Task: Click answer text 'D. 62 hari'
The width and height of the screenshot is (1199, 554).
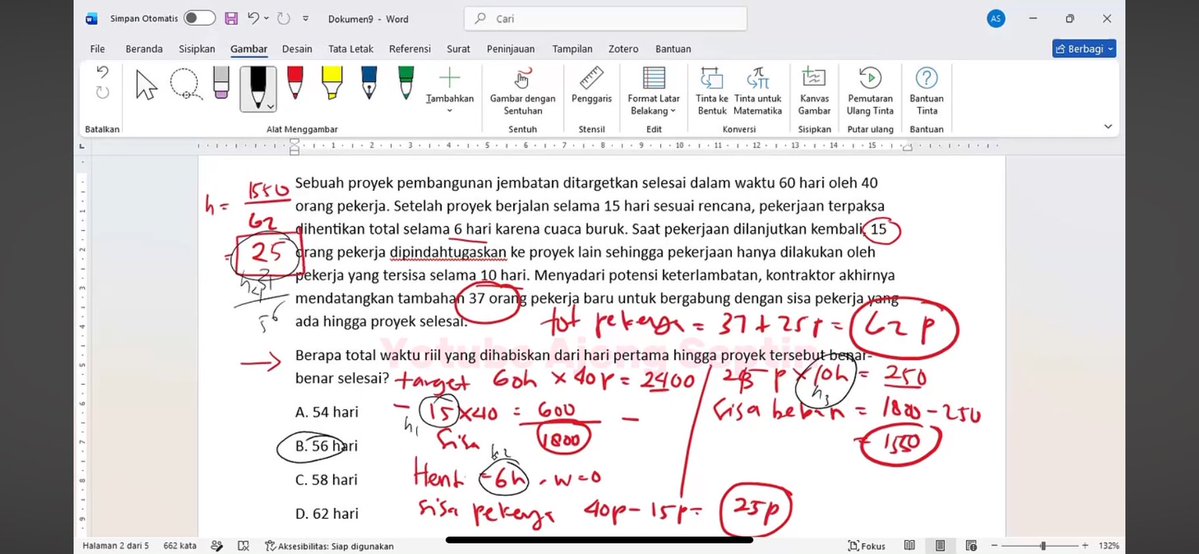Action: (327, 513)
